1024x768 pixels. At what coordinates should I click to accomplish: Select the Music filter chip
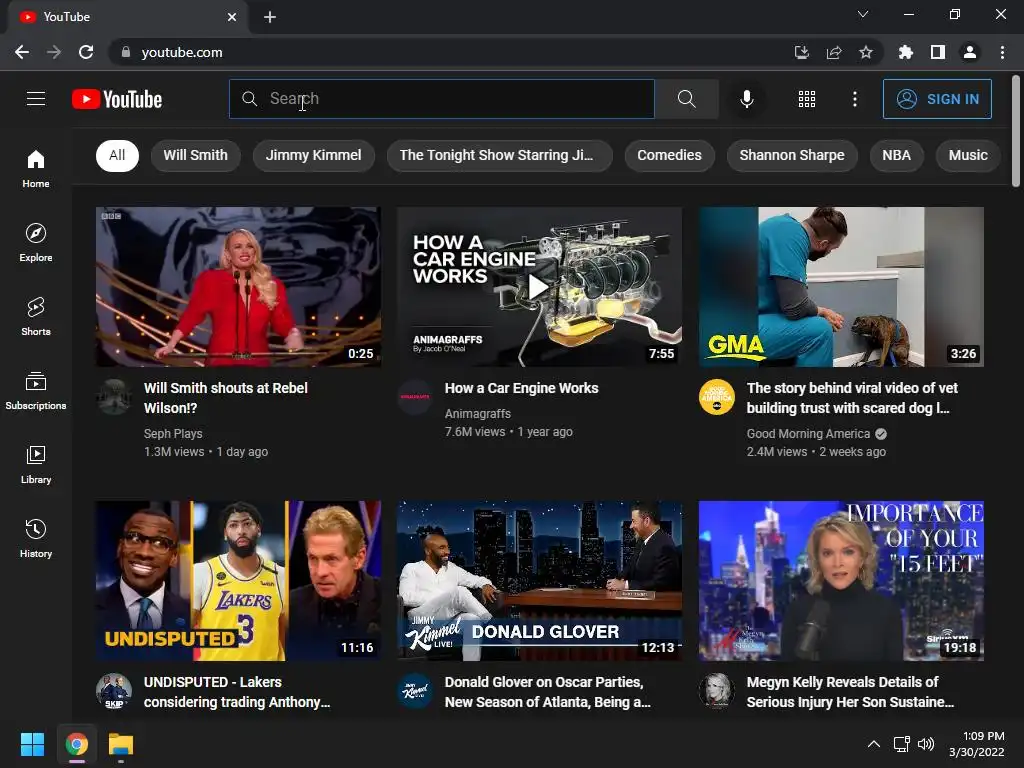click(x=968, y=155)
